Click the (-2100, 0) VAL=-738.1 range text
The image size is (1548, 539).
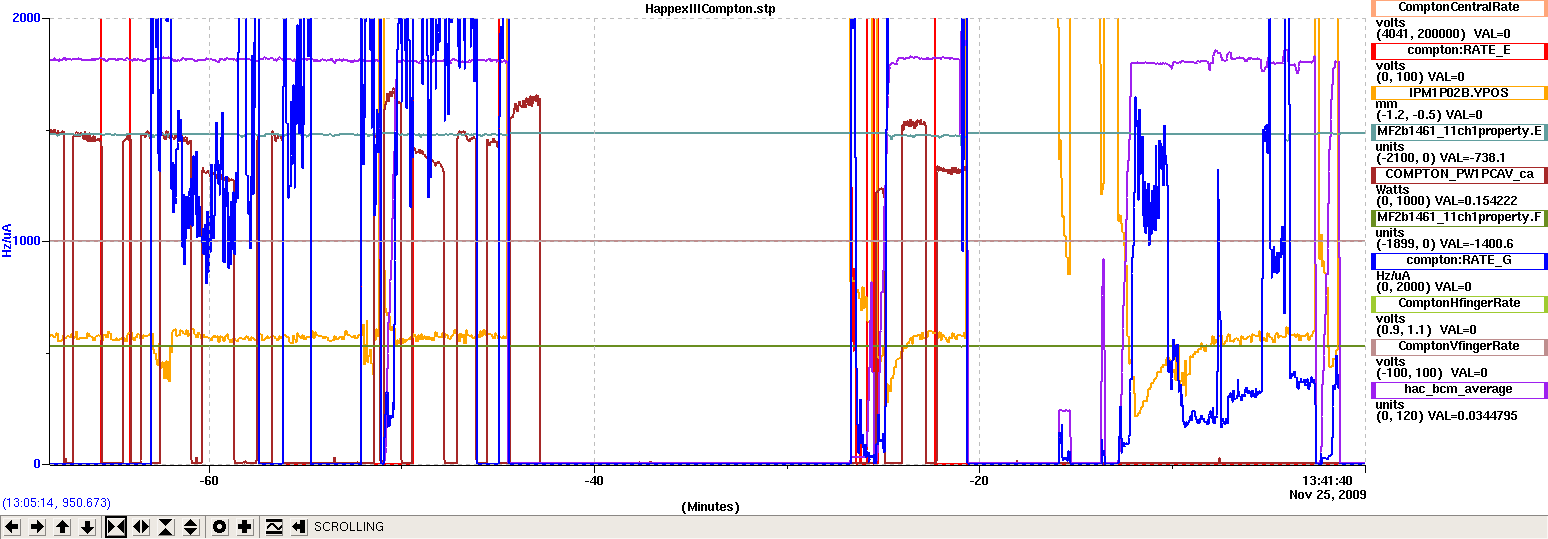point(1440,158)
